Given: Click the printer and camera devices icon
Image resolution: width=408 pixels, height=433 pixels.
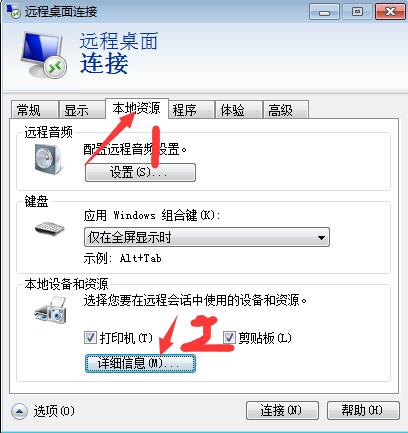Looking at the screenshot, I should click(x=51, y=311).
